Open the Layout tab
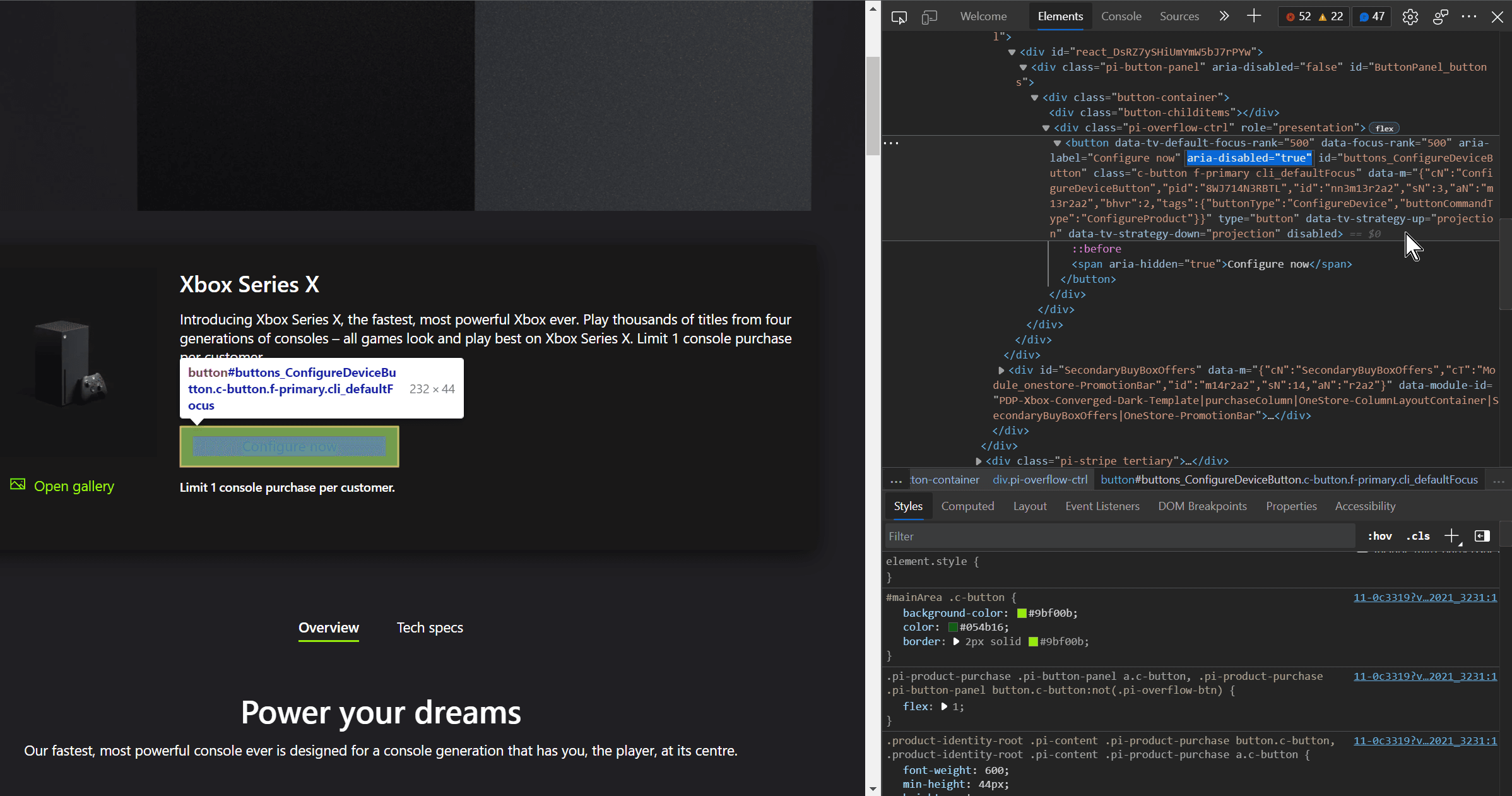 pos(1030,506)
